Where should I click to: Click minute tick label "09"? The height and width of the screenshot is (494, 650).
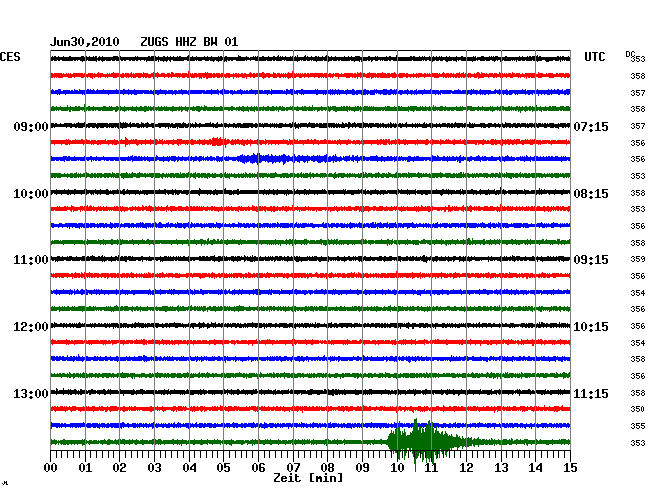[x=362, y=467]
